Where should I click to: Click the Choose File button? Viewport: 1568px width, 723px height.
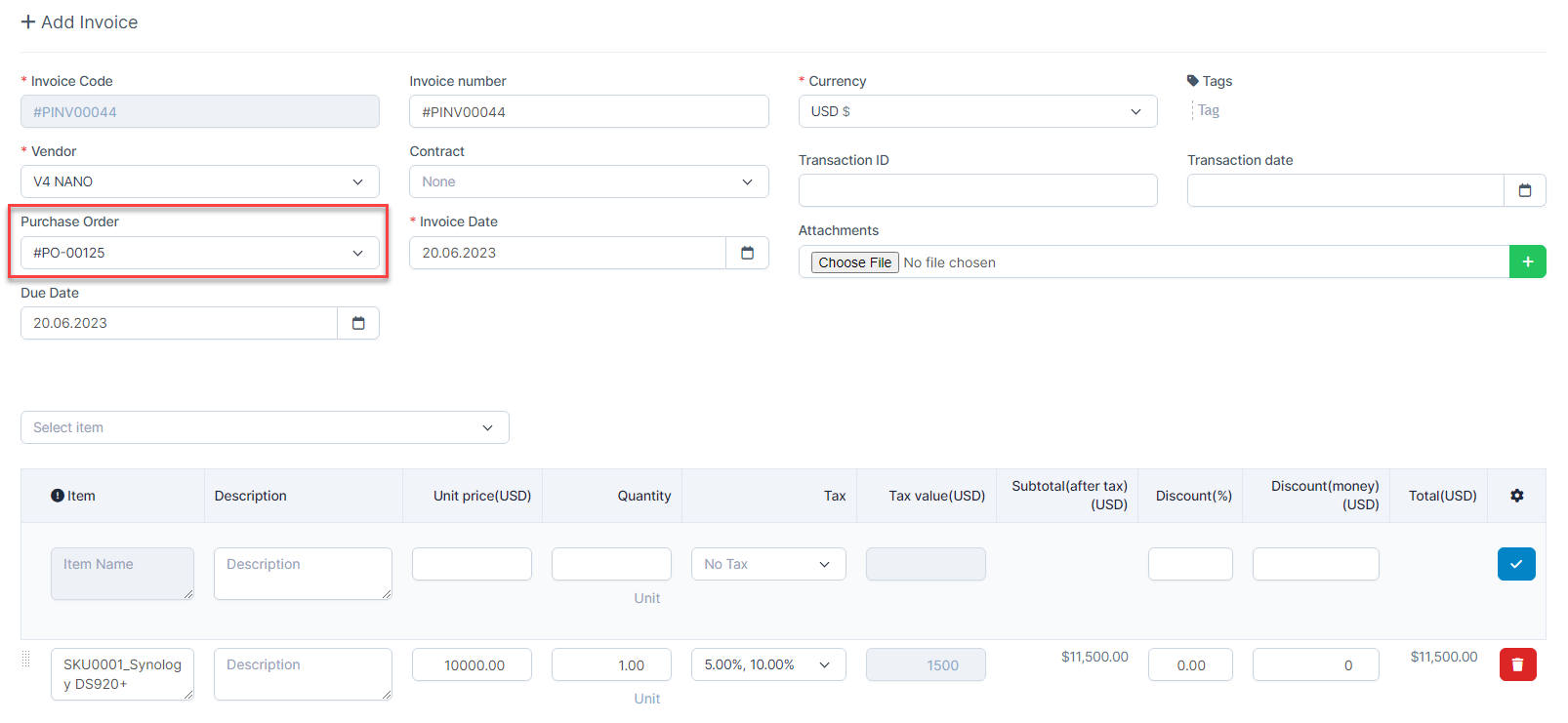point(854,262)
